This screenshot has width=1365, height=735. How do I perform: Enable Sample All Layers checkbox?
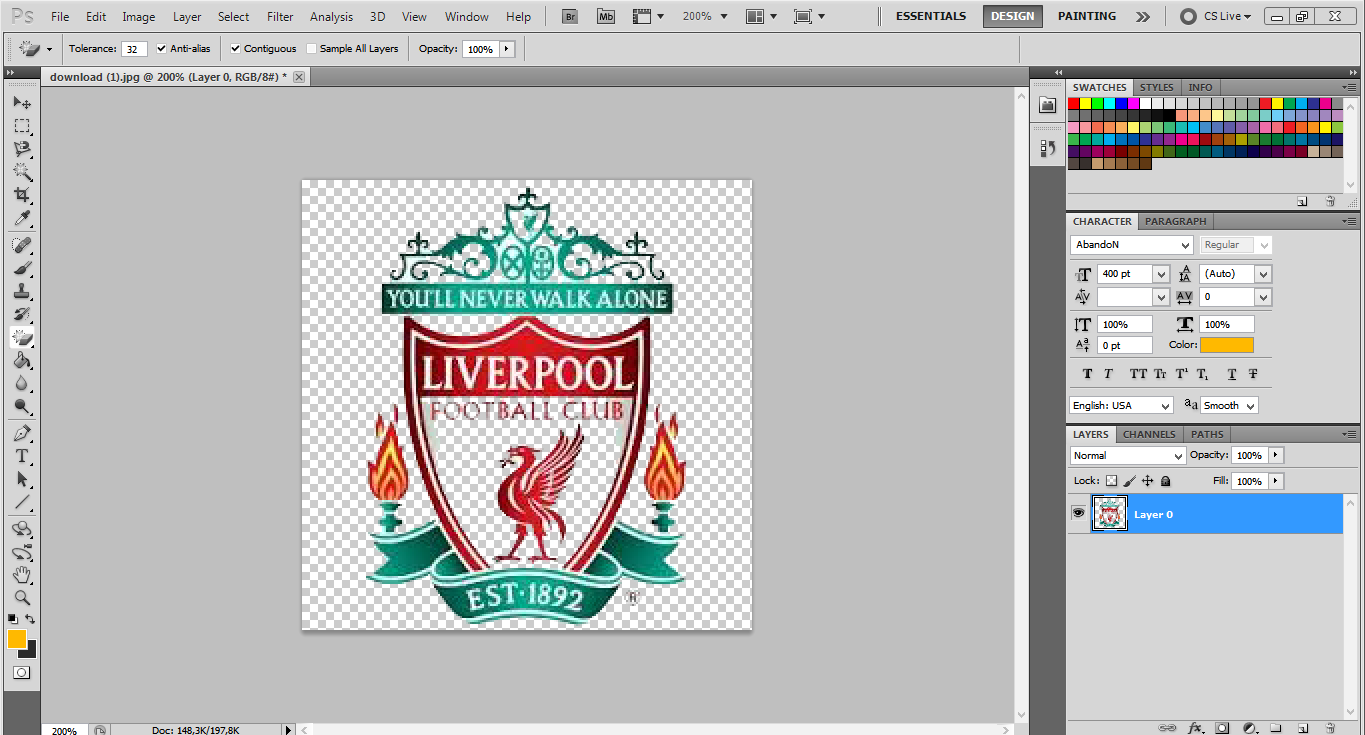(x=312, y=48)
